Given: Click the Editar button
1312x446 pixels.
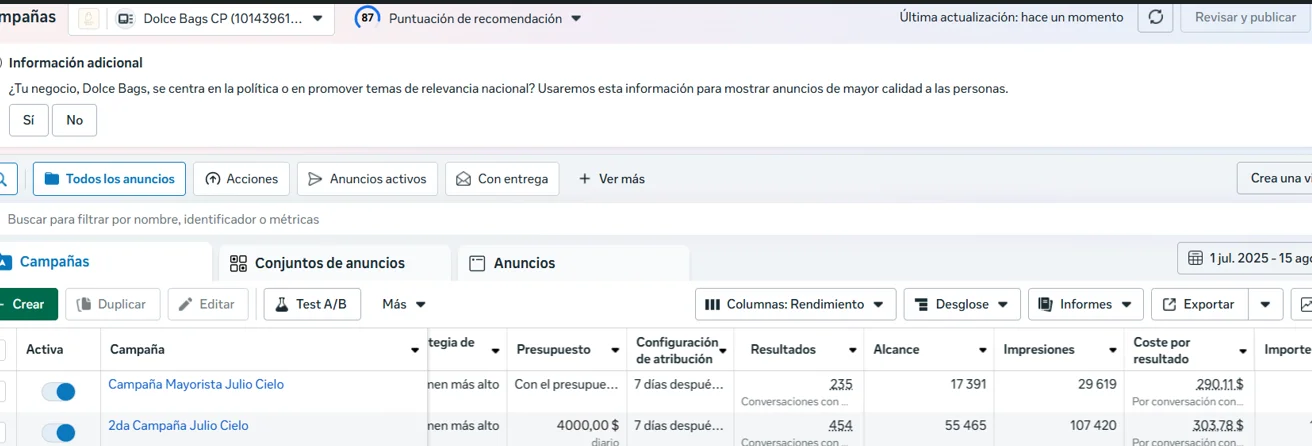Looking at the screenshot, I should 207,304.
